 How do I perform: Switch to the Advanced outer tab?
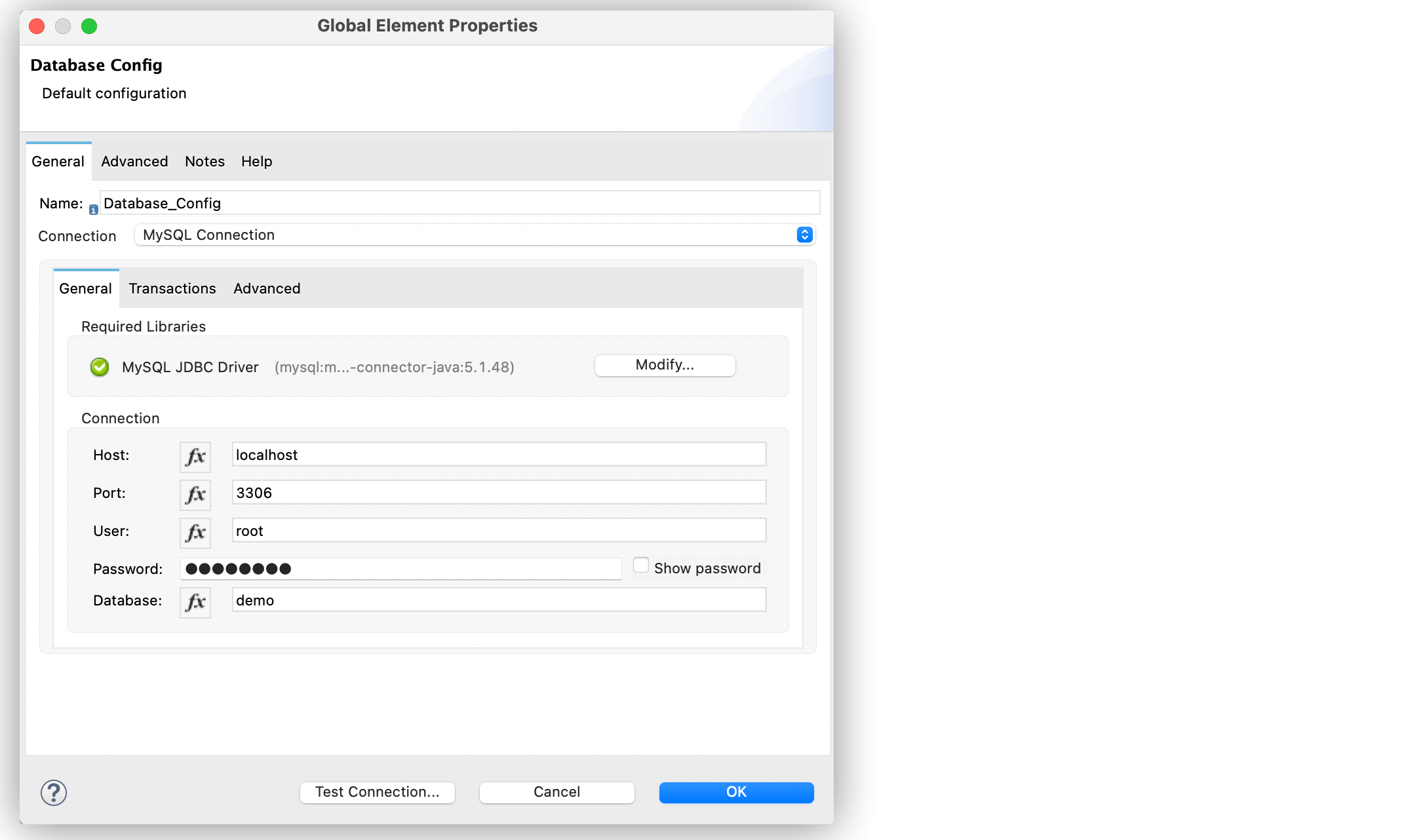tap(133, 161)
